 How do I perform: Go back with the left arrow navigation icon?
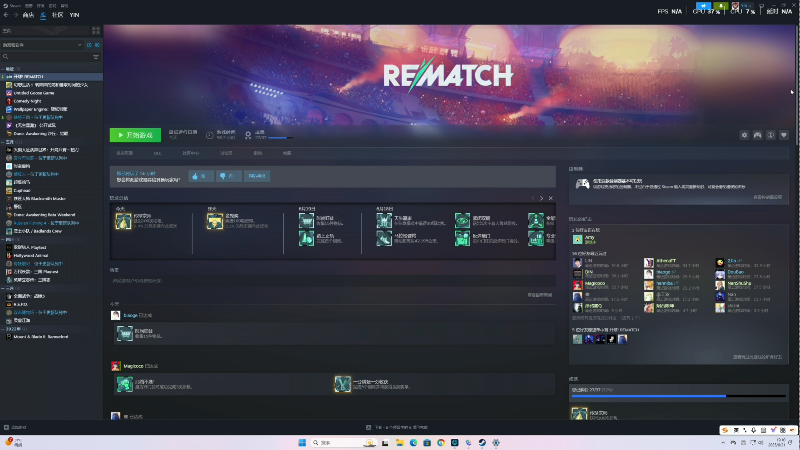6,15
